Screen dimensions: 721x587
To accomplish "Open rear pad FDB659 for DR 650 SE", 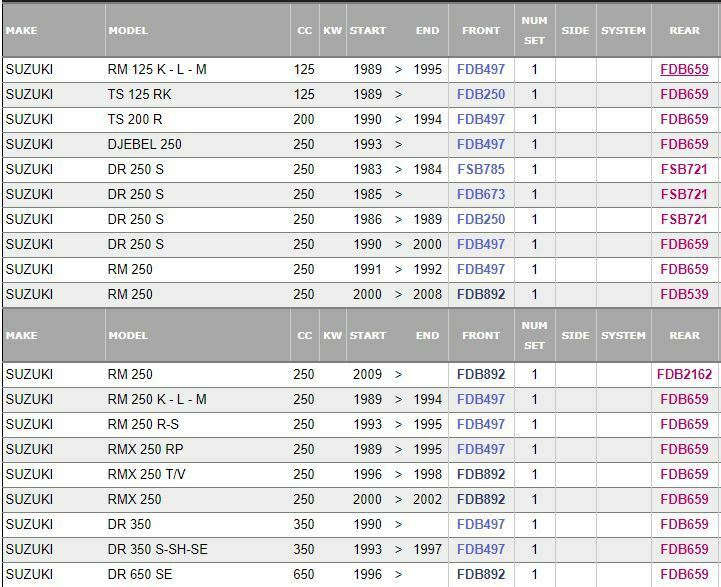I will [x=684, y=574].
